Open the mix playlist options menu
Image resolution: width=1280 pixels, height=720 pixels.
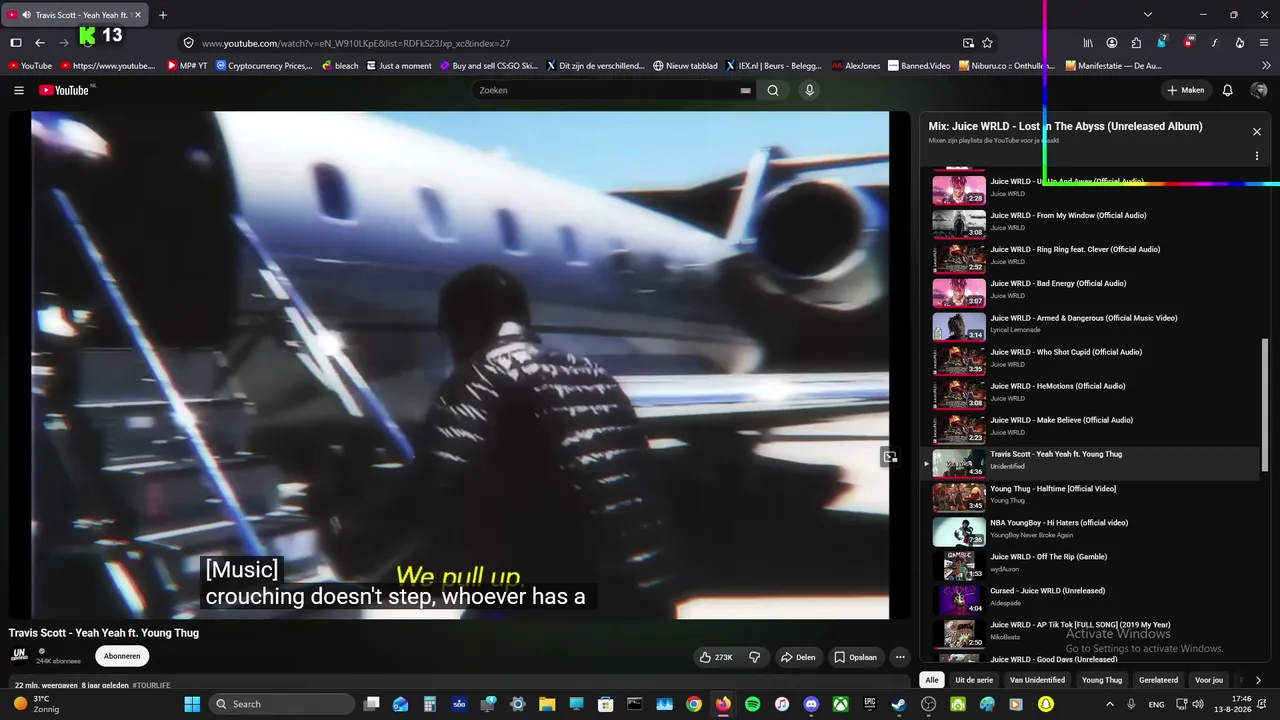coord(1257,156)
